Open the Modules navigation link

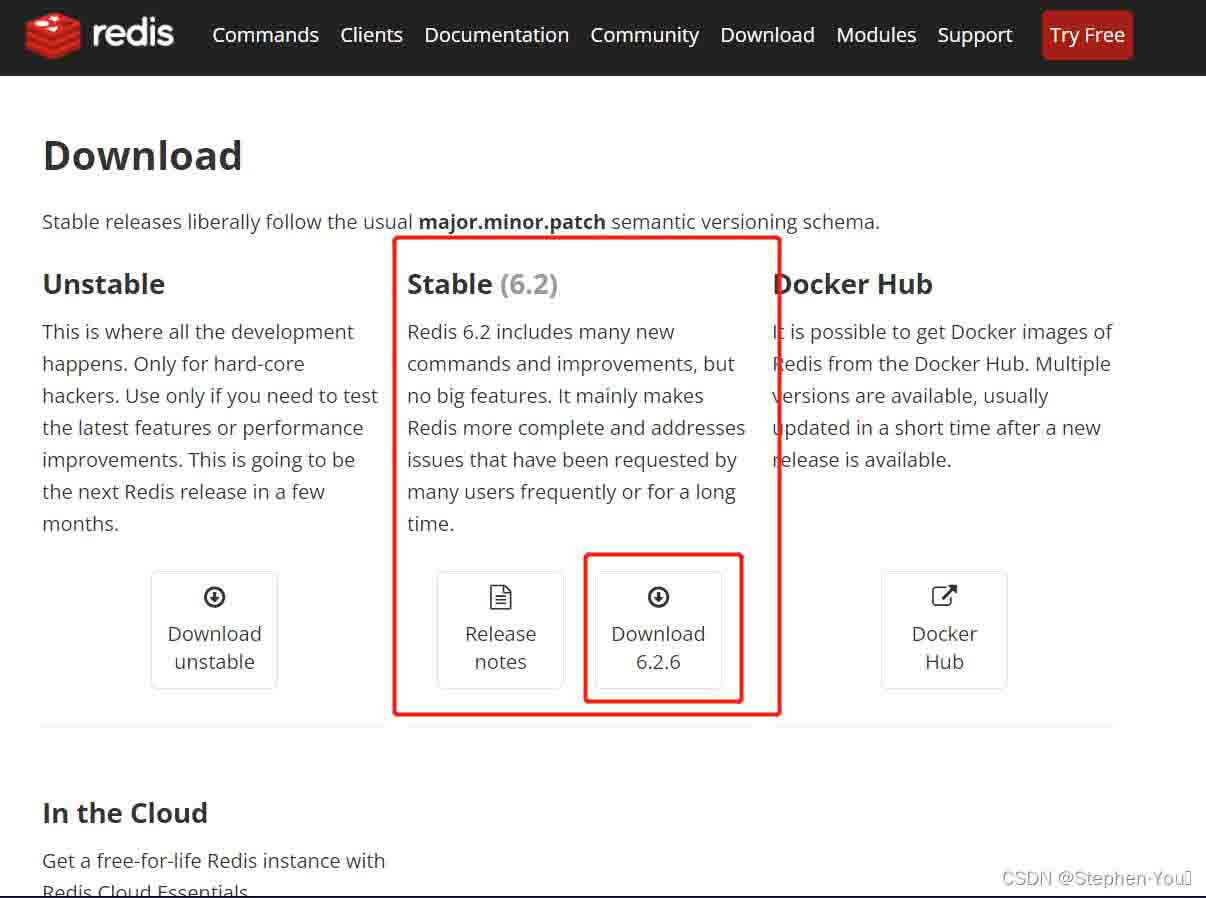[876, 35]
